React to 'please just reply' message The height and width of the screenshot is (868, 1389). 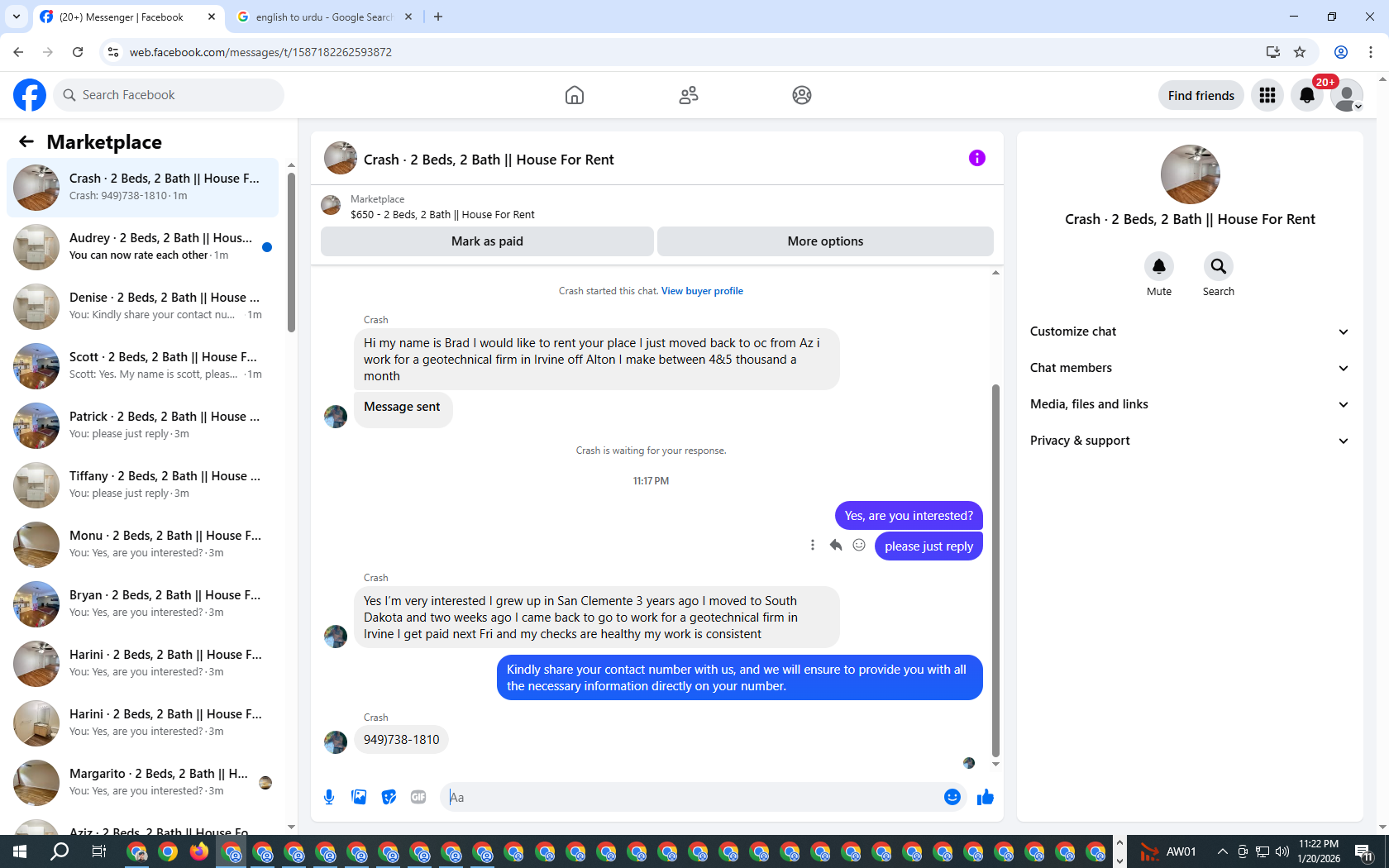(x=859, y=545)
